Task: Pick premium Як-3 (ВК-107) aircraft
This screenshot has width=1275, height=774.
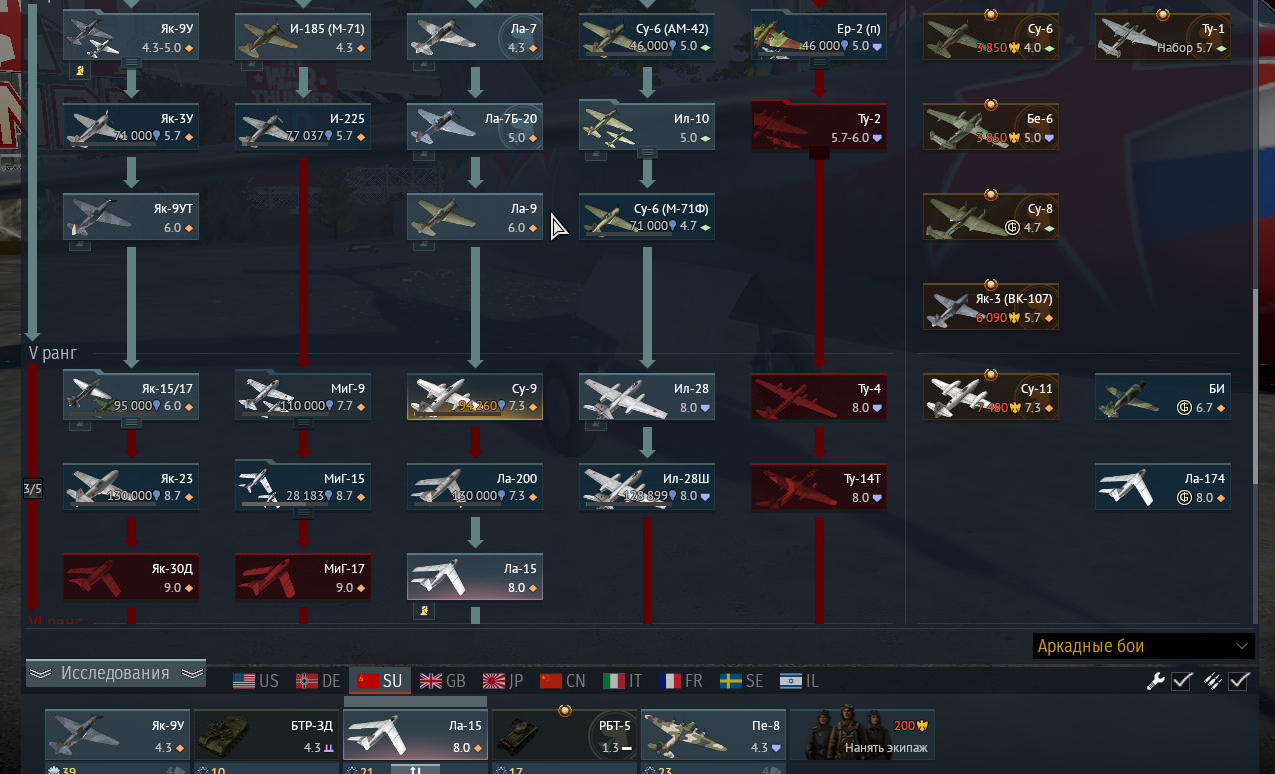Action: click(x=991, y=306)
